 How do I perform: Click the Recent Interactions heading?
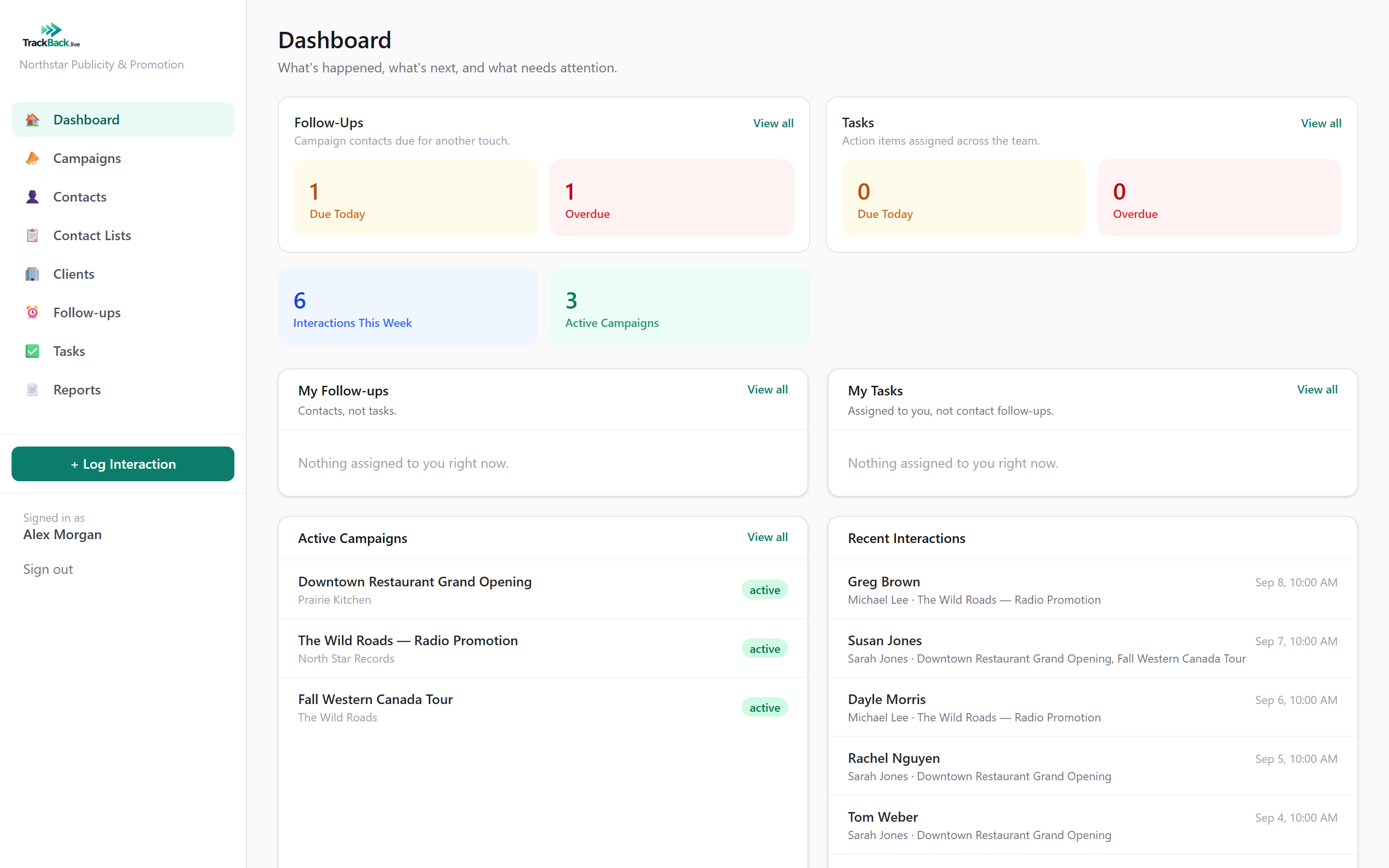906,538
